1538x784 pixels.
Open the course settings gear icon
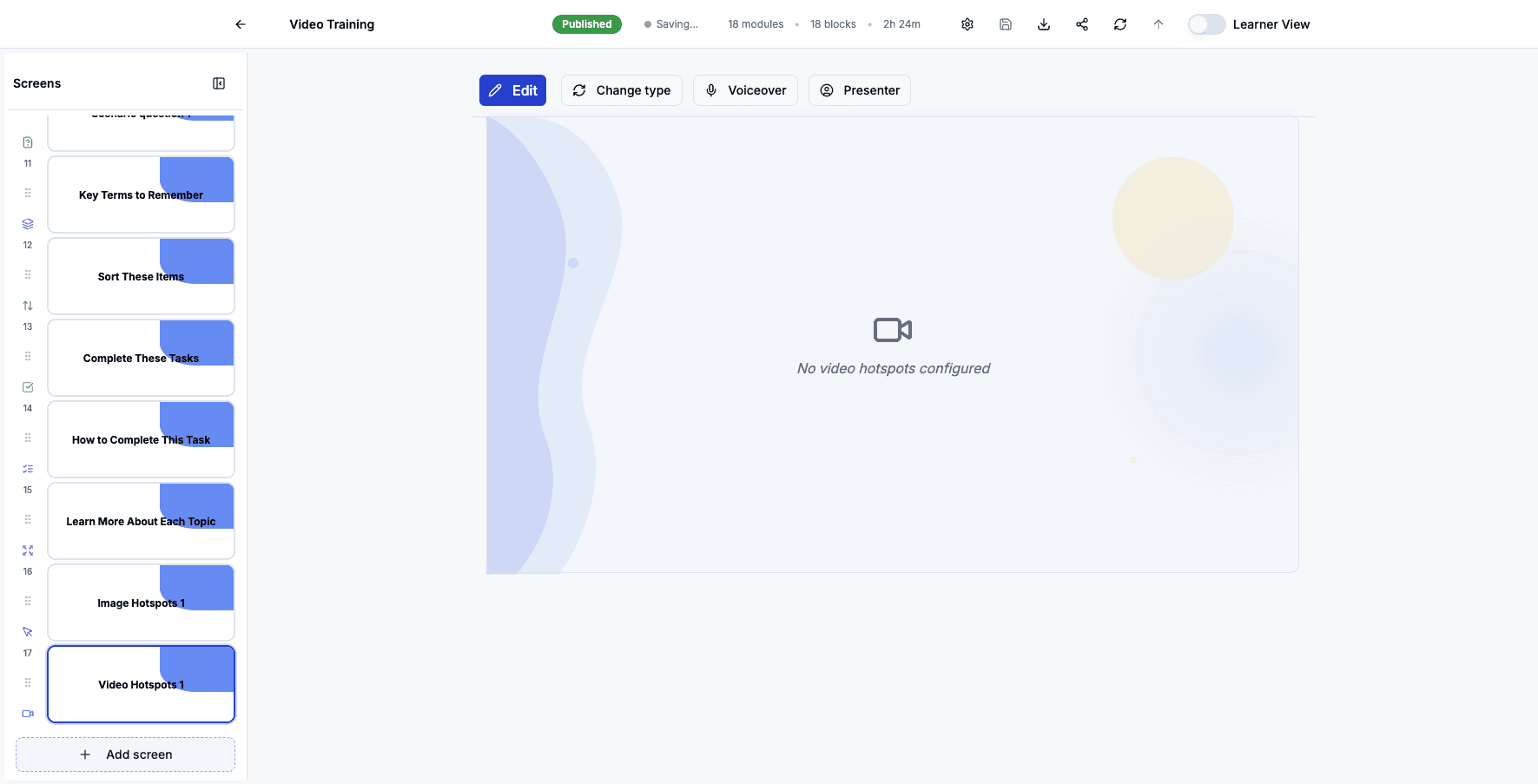coord(967,24)
